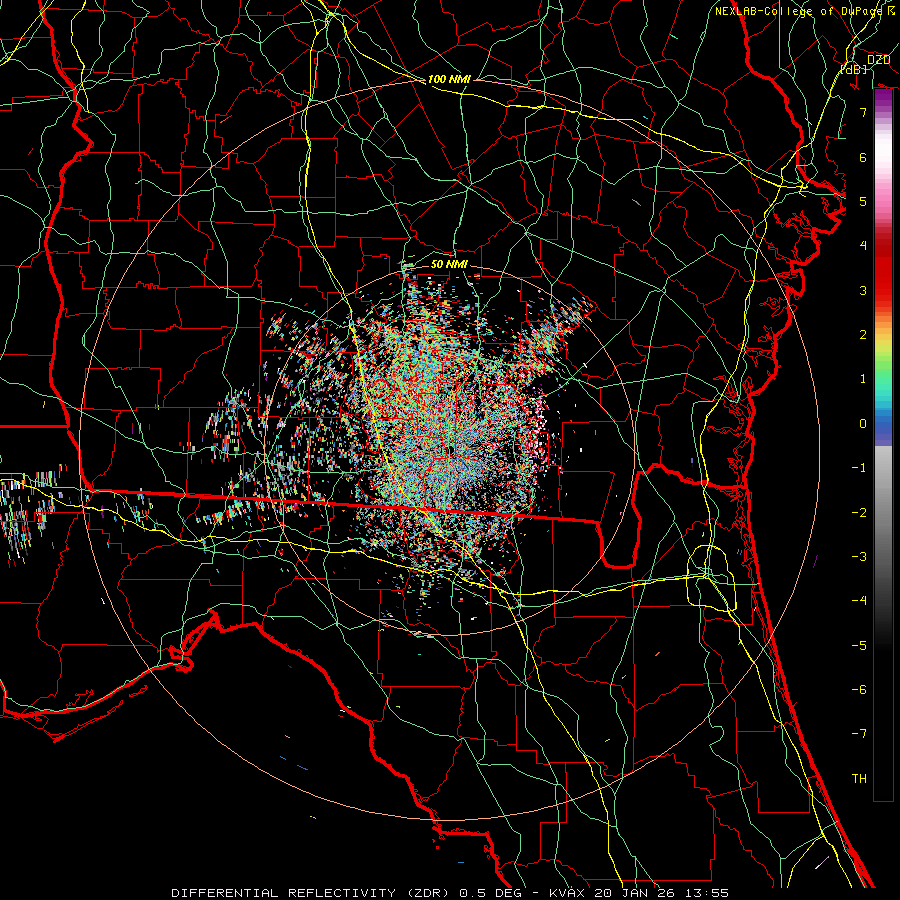Click the KVAX station identifier
Screen dimensions: 900x900
(x=567, y=893)
